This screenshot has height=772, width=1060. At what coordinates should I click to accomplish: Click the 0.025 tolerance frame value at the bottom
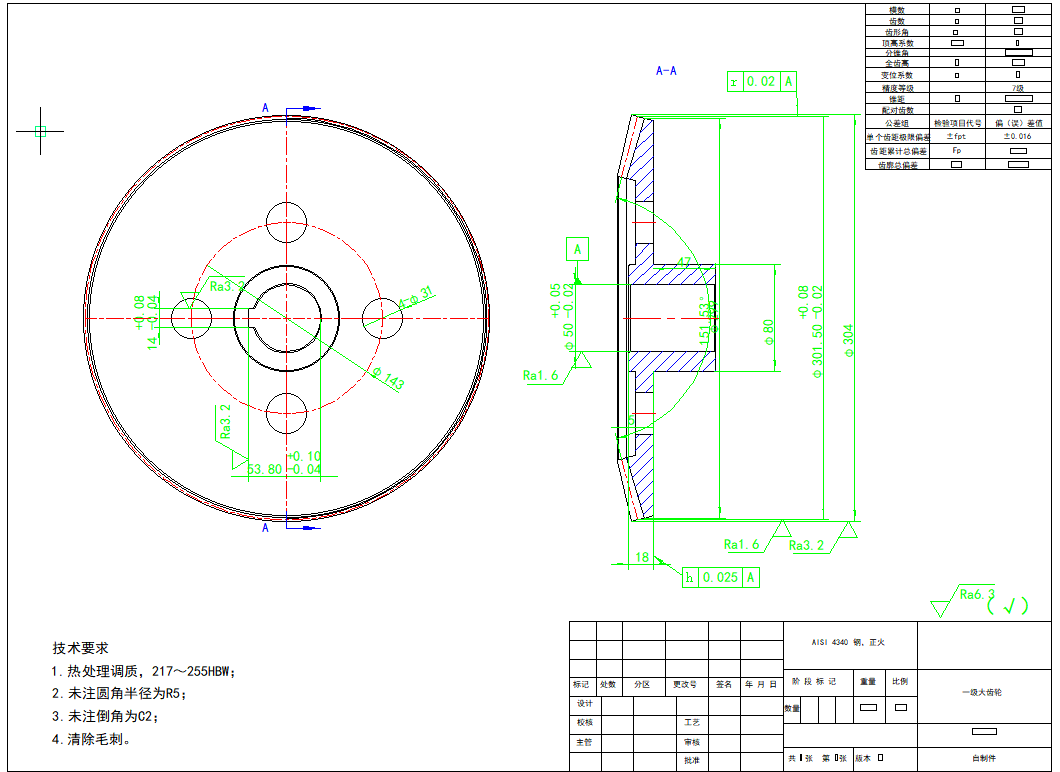pos(720,577)
